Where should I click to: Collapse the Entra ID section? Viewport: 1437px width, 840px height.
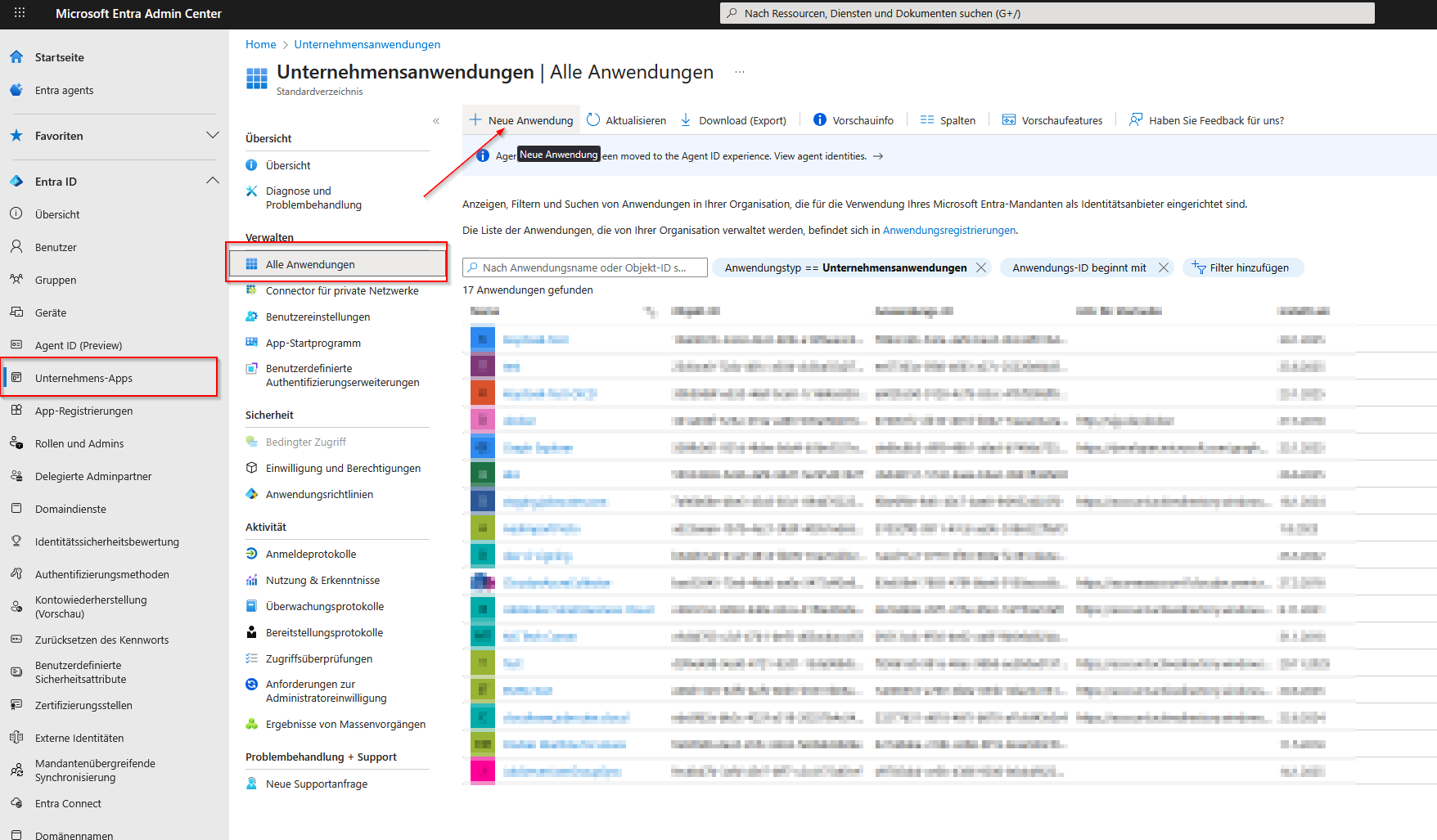[x=213, y=181]
